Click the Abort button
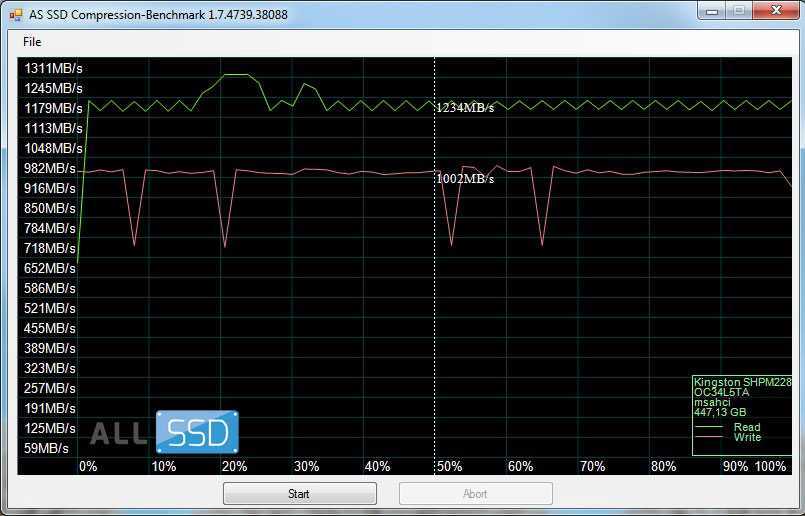The height and width of the screenshot is (516, 805). (x=475, y=494)
